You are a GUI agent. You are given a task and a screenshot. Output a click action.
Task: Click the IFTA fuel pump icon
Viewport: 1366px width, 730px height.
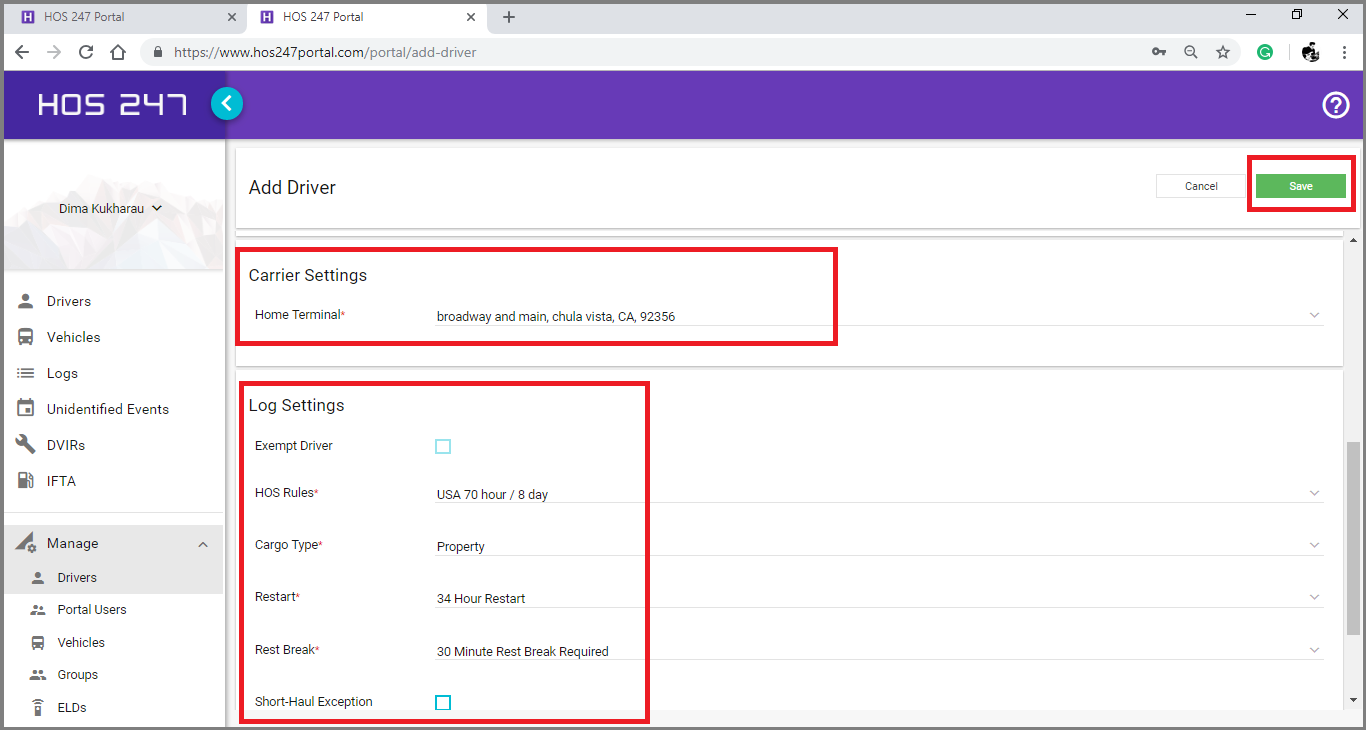pyautogui.click(x=26, y=480)
